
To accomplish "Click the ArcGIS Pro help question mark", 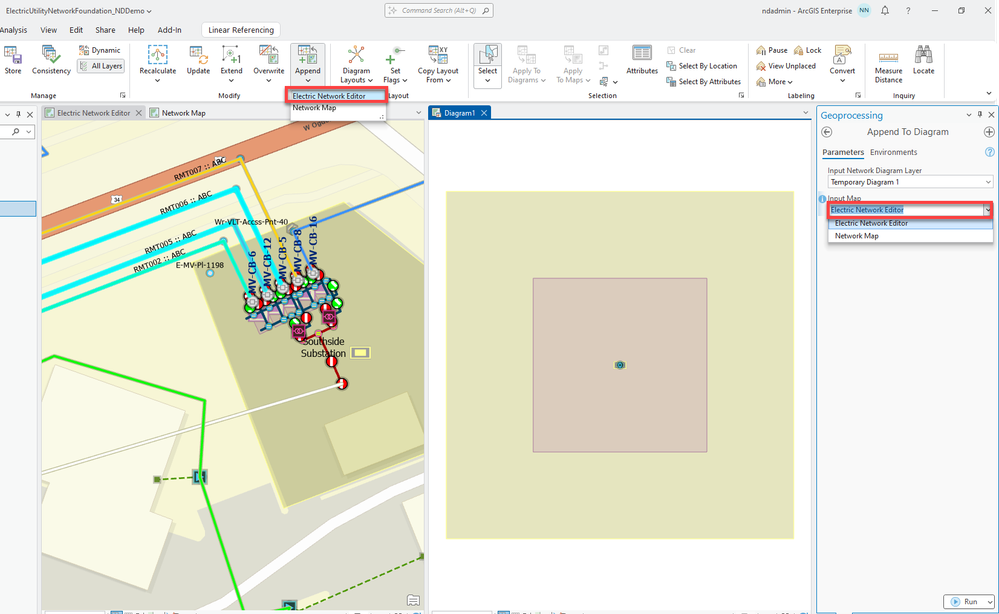I will click(x=908, y=11).
